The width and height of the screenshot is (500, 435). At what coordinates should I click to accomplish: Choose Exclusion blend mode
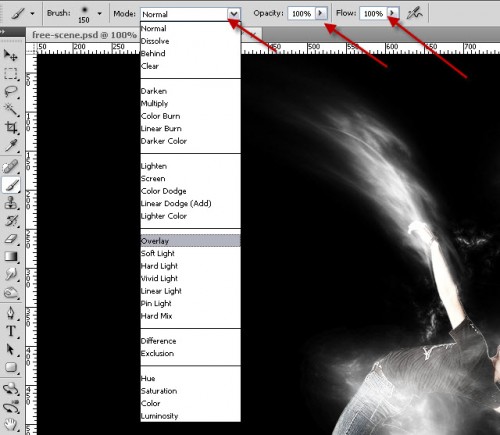point(190,353)
